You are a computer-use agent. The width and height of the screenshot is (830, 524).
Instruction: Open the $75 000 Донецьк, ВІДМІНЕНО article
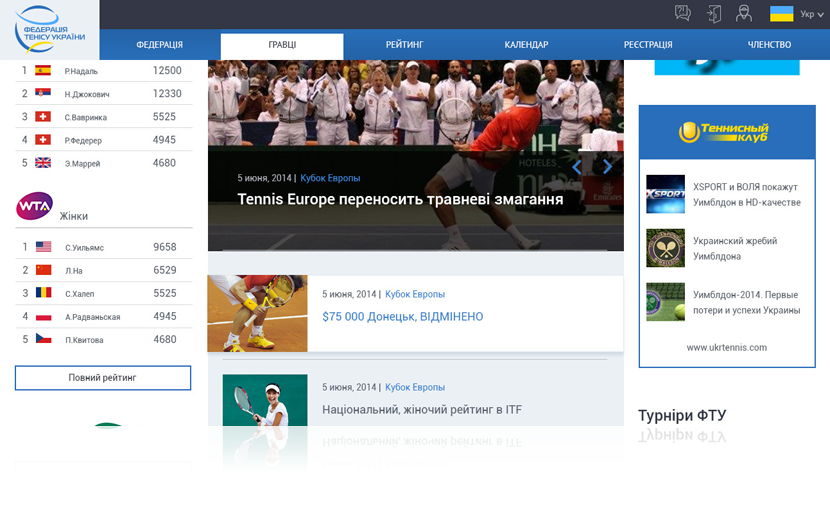(x=403, y=317)
